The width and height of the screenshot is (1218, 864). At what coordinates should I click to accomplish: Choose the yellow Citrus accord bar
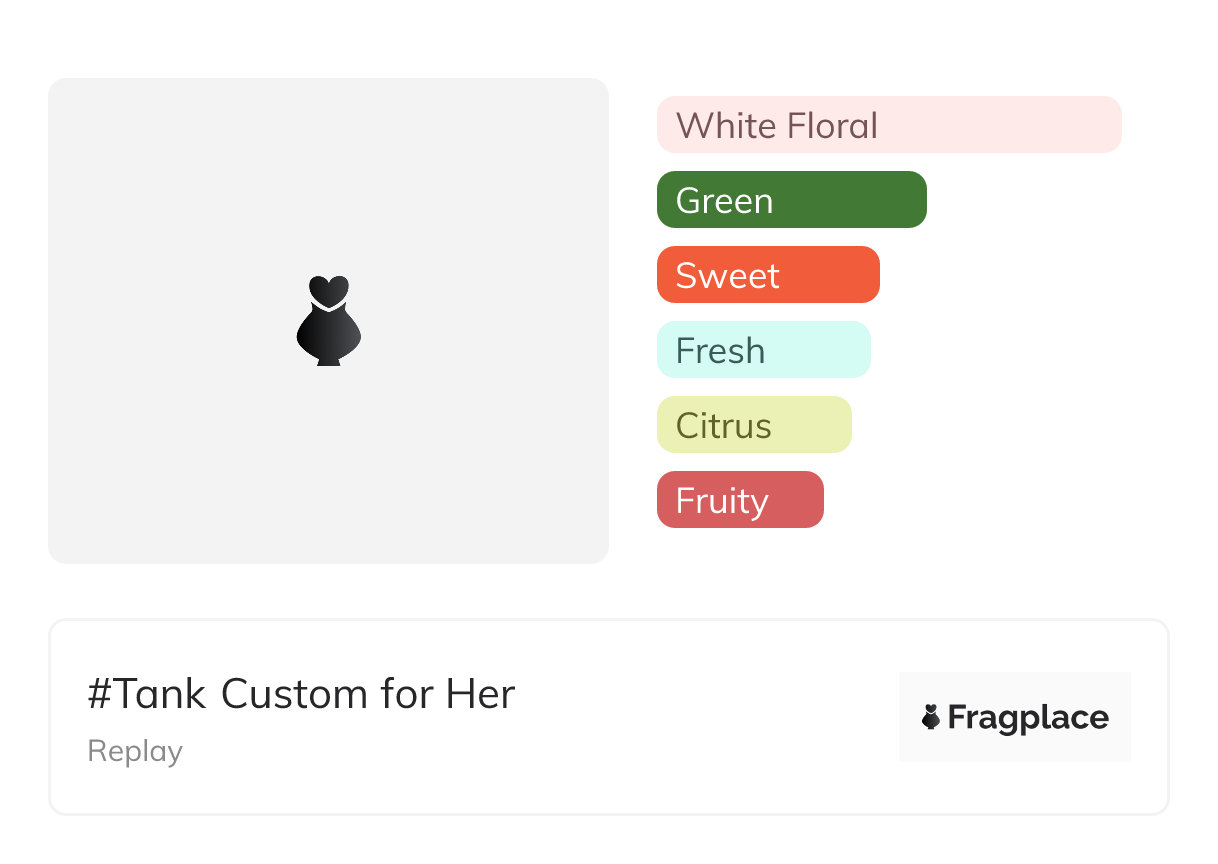(754, 425)
